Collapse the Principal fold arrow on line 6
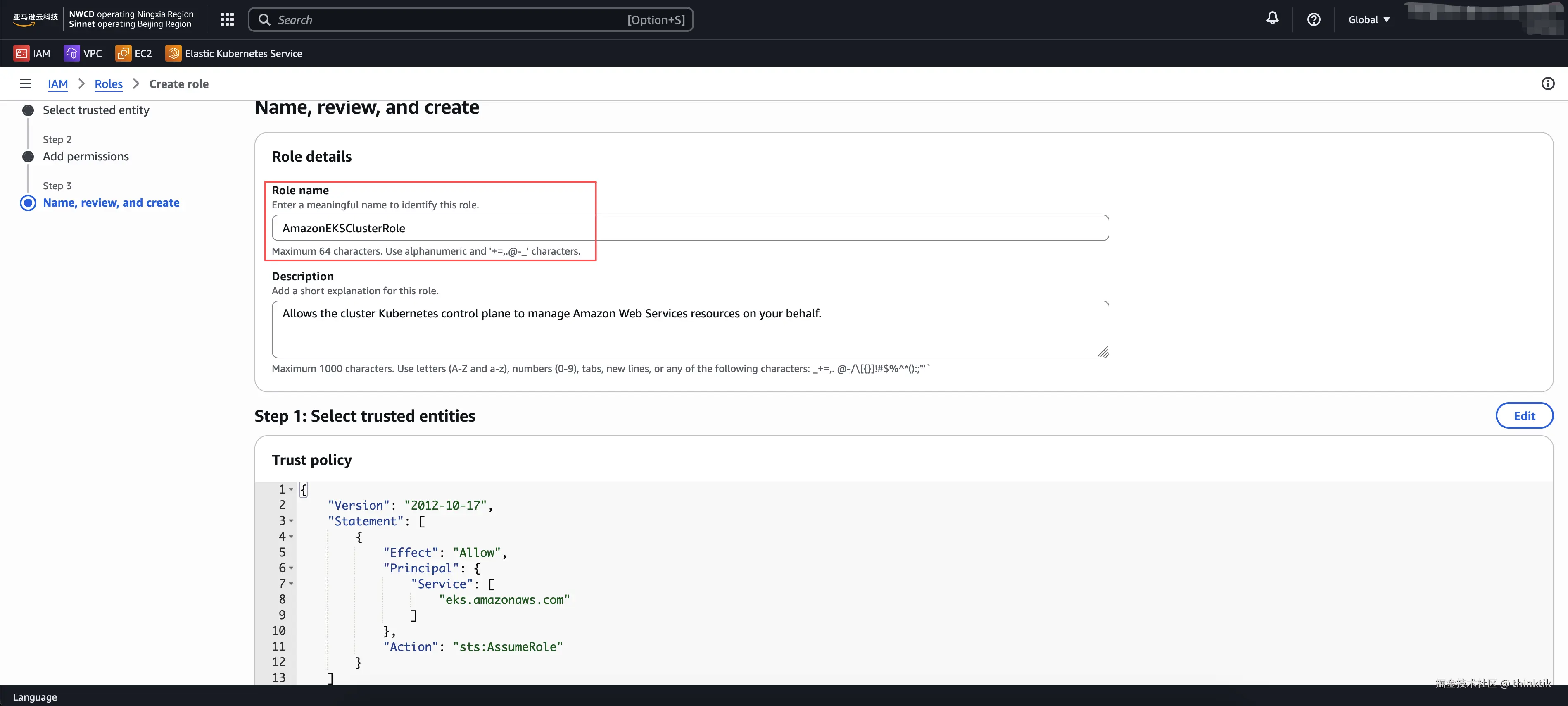This screenshot has height=706, width=1568. (x=292, y=568)
